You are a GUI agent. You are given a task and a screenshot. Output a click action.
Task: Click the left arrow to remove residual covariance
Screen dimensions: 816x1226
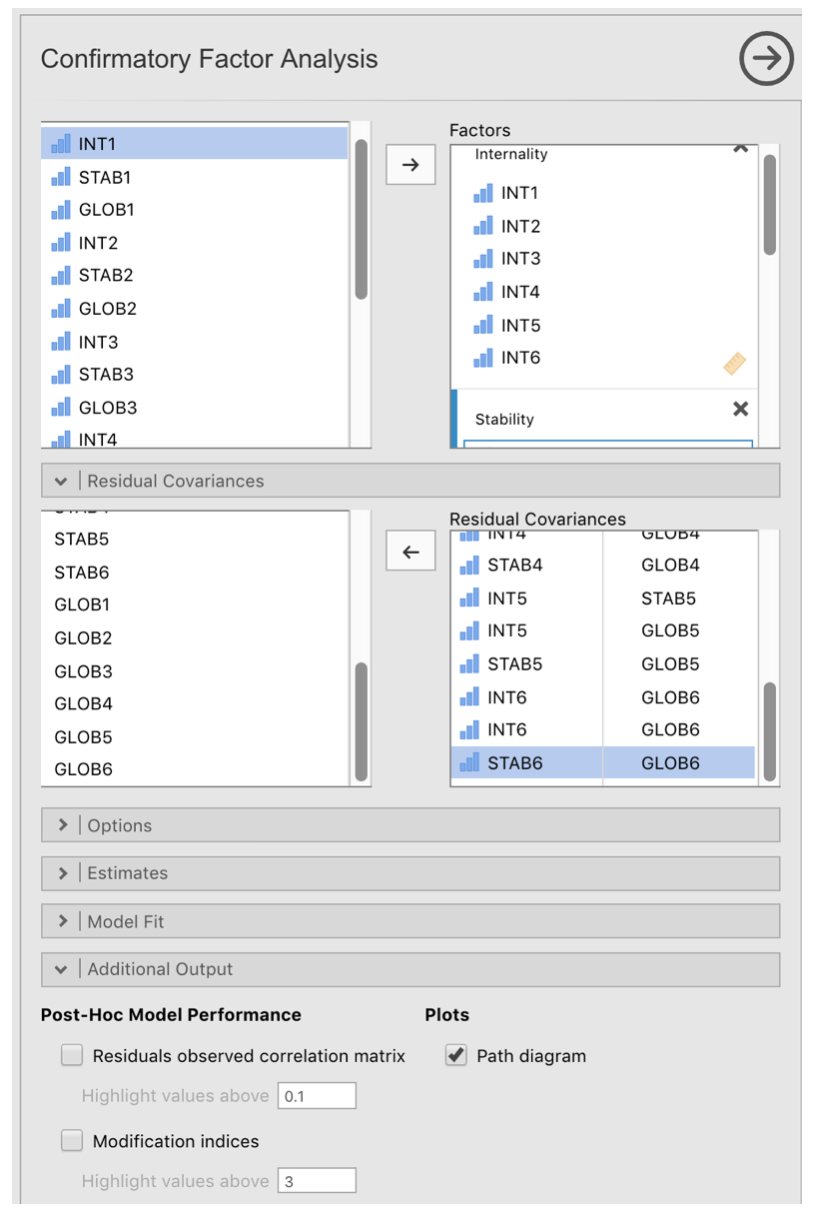click(410, 552)
